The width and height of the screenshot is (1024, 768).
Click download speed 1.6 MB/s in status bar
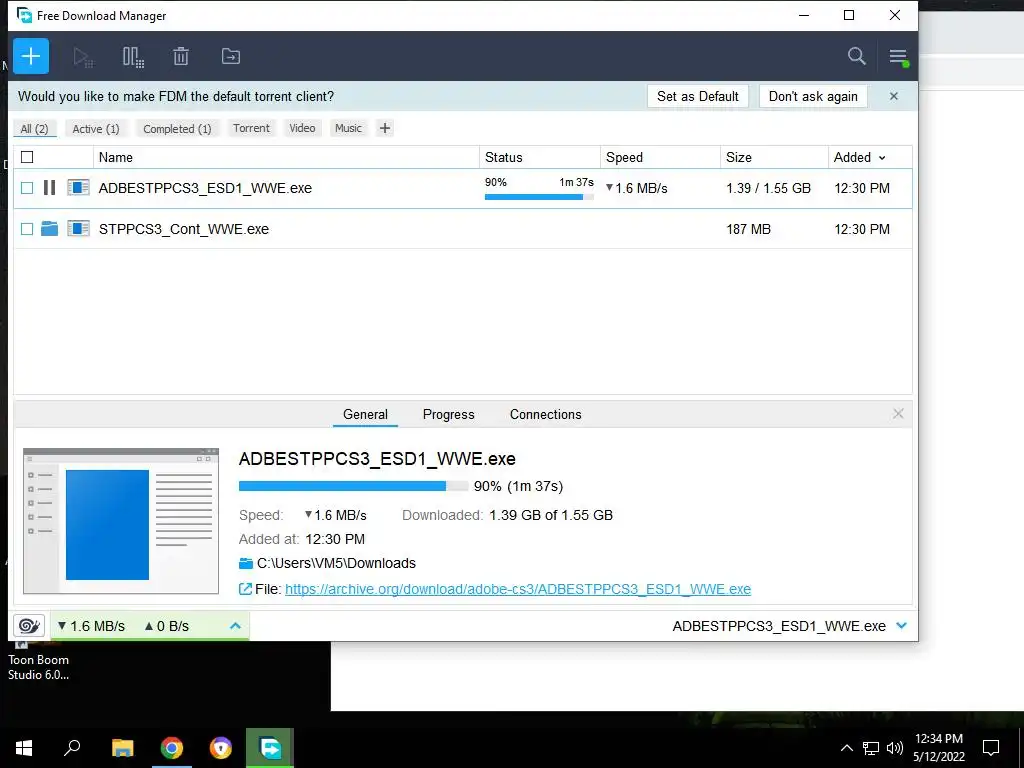tap(91, 626)
